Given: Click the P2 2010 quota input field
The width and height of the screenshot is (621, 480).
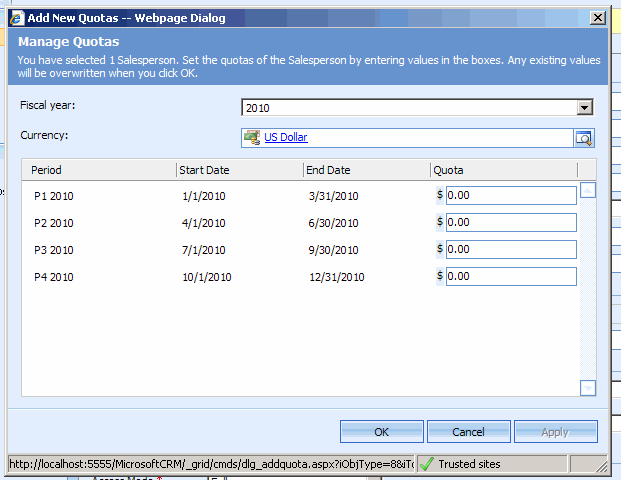Looking at the screenshot, I should [511, 223].
